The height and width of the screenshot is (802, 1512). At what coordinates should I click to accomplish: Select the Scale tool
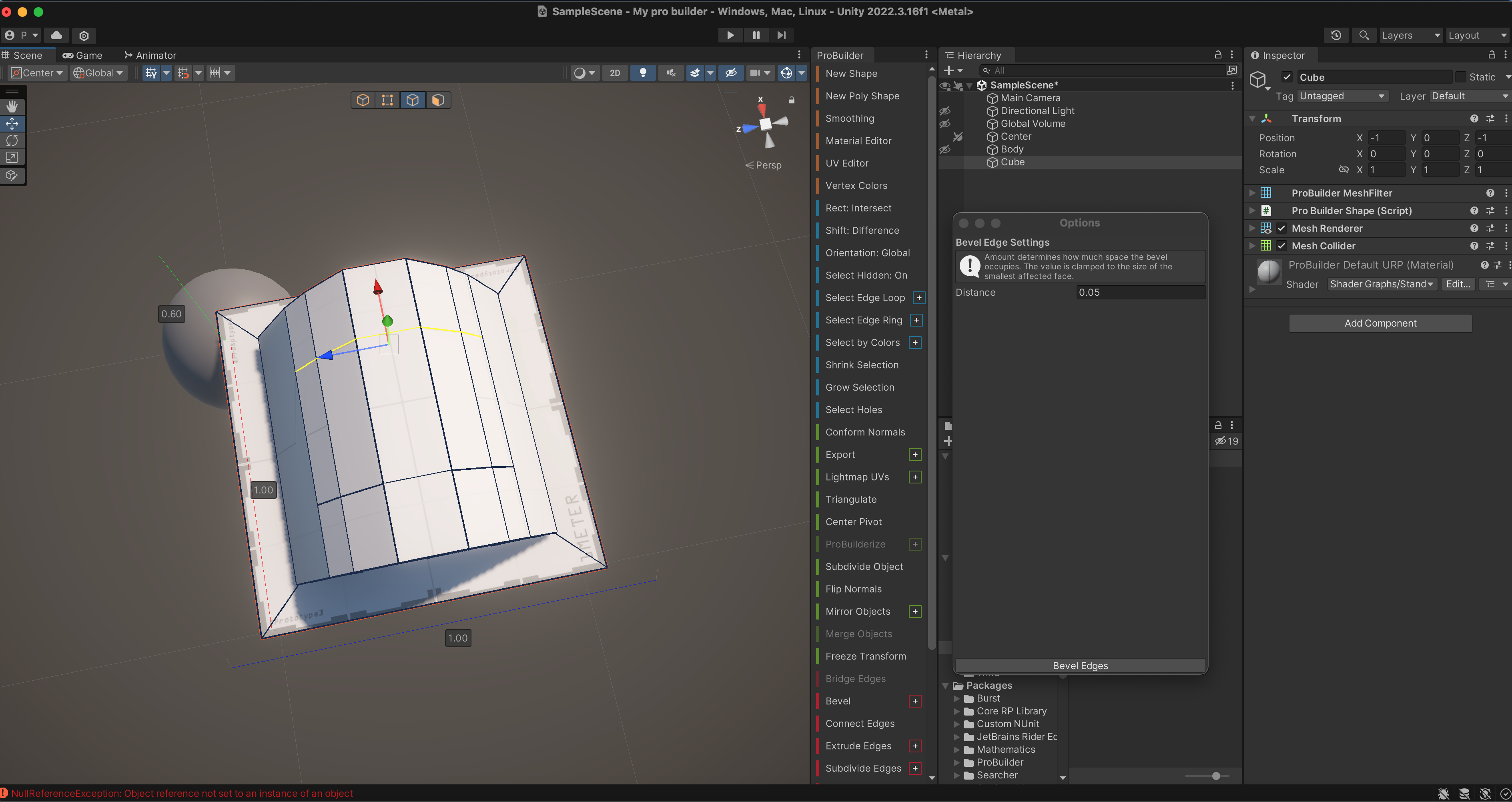coord(12,157)
